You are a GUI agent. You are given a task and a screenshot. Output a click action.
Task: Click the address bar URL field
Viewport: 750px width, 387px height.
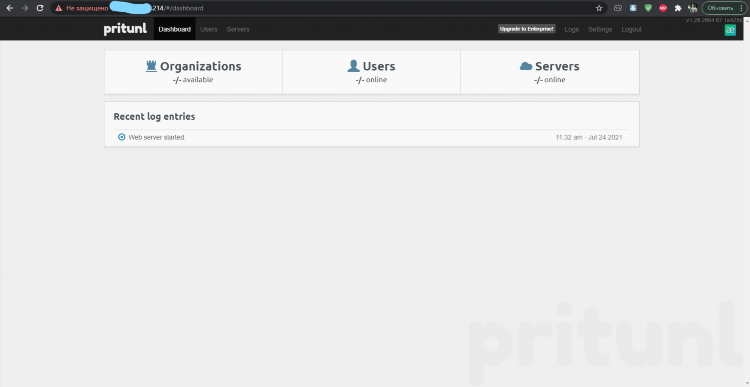point(328,8)
